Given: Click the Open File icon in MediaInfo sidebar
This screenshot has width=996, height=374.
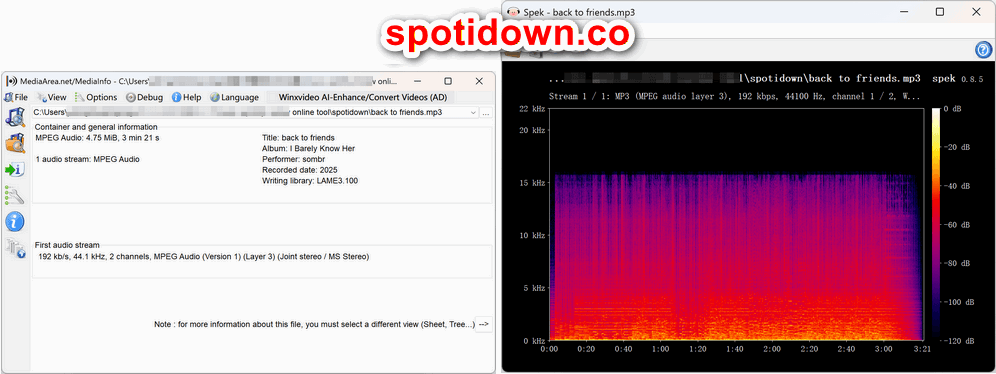Looking at the screenshot, I should coord(15,117).
